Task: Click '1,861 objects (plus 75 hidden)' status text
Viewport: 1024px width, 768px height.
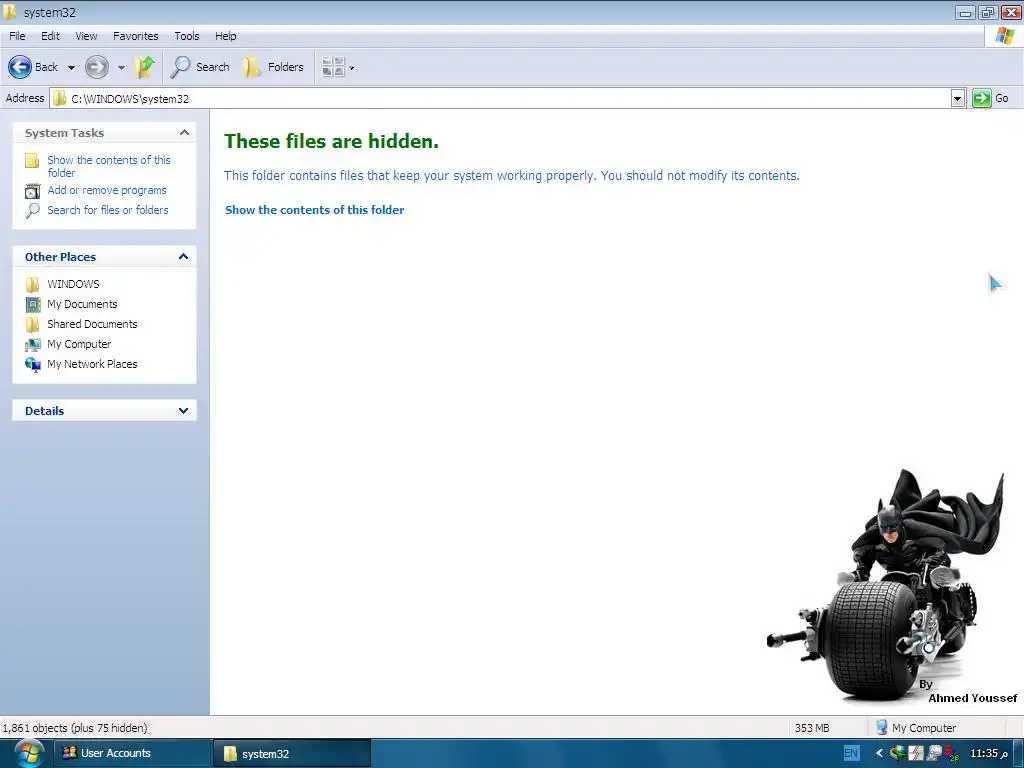Action: coord(75,728)
